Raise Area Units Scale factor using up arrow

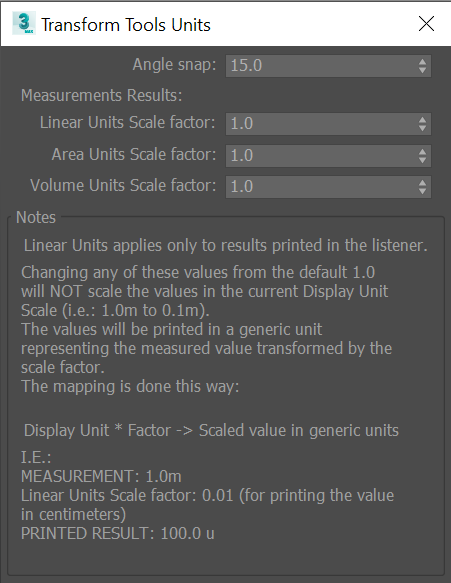point(422,152)
